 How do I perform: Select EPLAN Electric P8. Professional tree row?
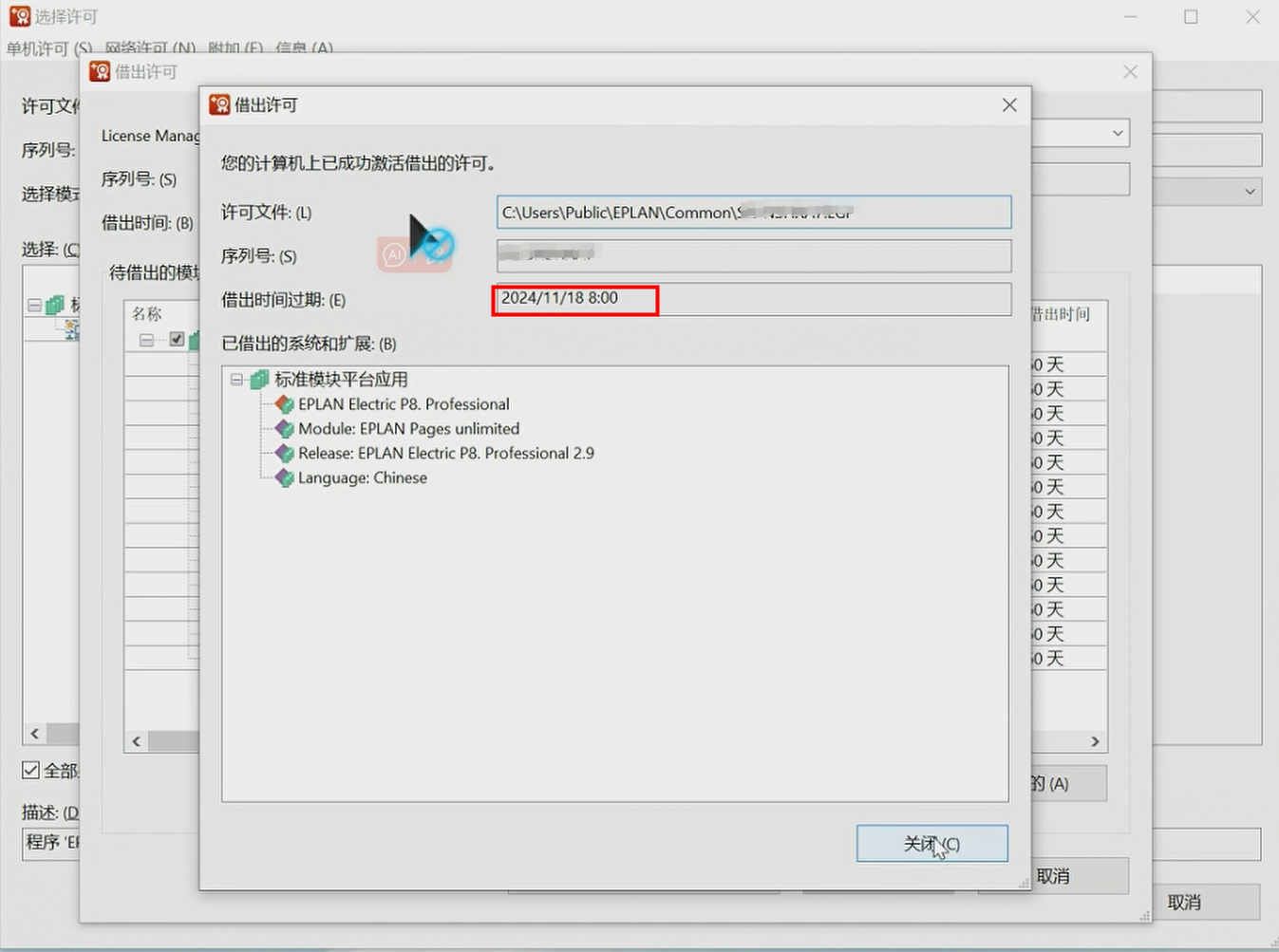click(x=404, y=404)
